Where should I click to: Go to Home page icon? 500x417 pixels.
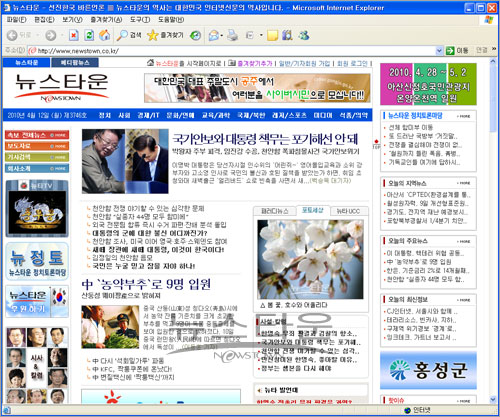pyautogui.click(x=104, y=35)
